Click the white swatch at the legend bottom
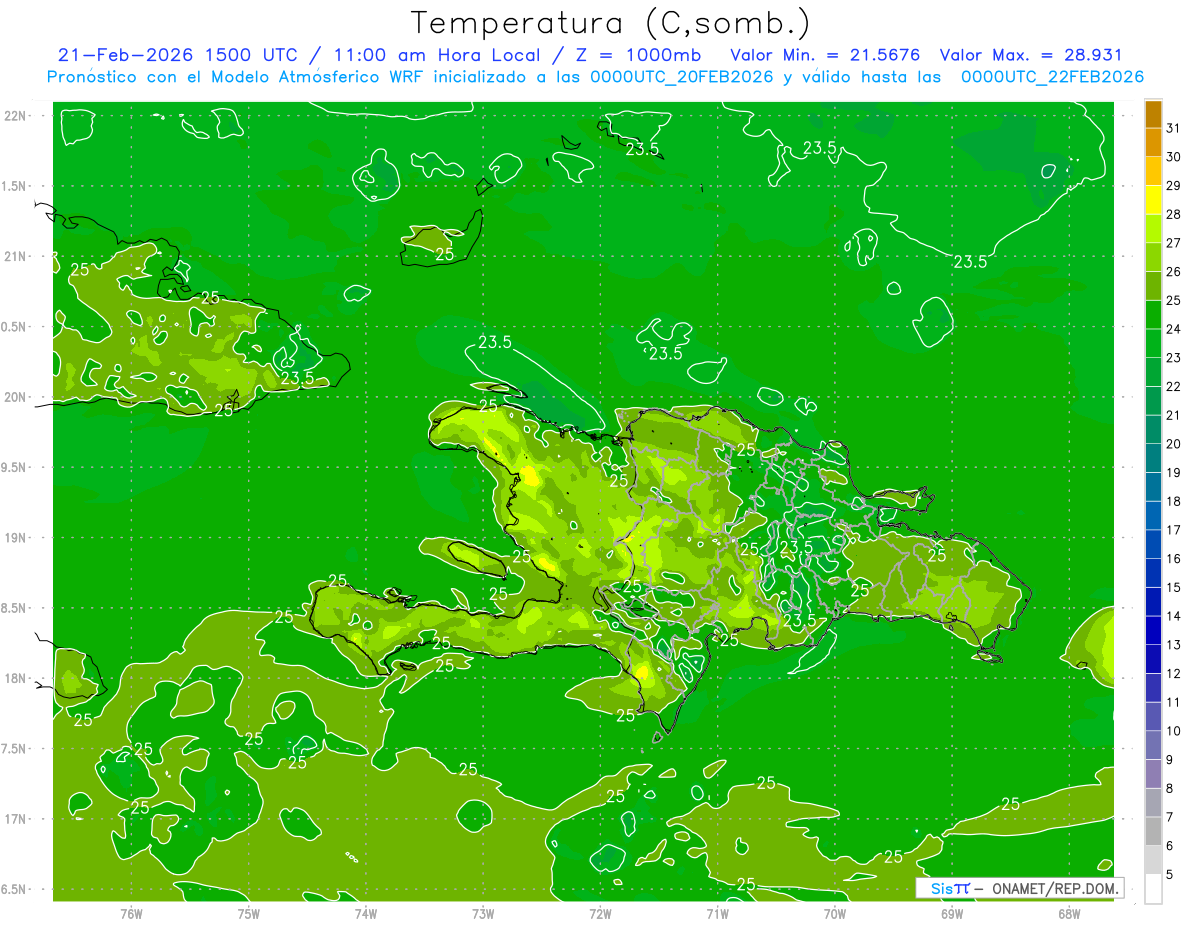This screenshot has width=1200, height=927. tap(1153, 888)
